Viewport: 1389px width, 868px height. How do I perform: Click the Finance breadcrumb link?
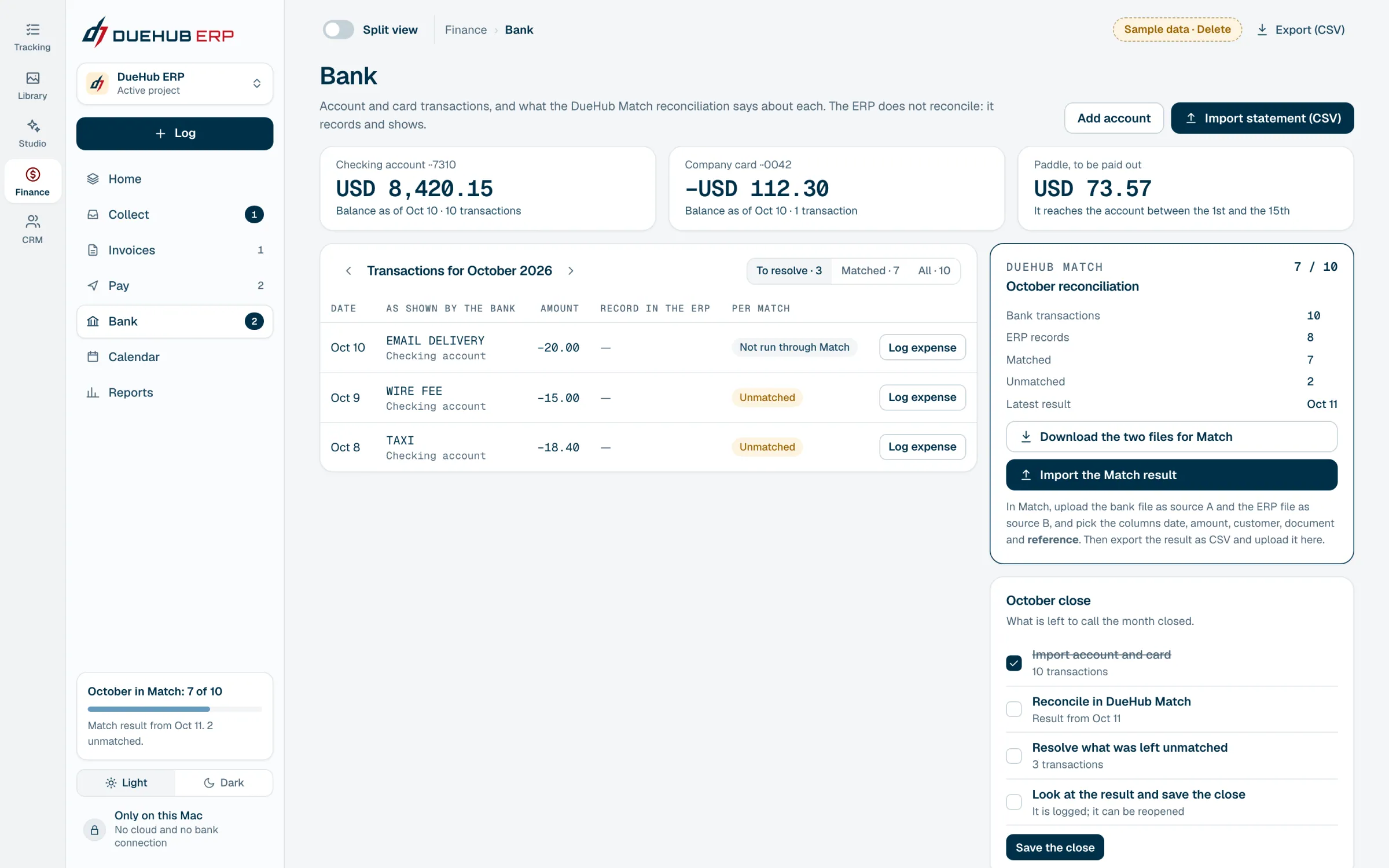pos(466,30)
